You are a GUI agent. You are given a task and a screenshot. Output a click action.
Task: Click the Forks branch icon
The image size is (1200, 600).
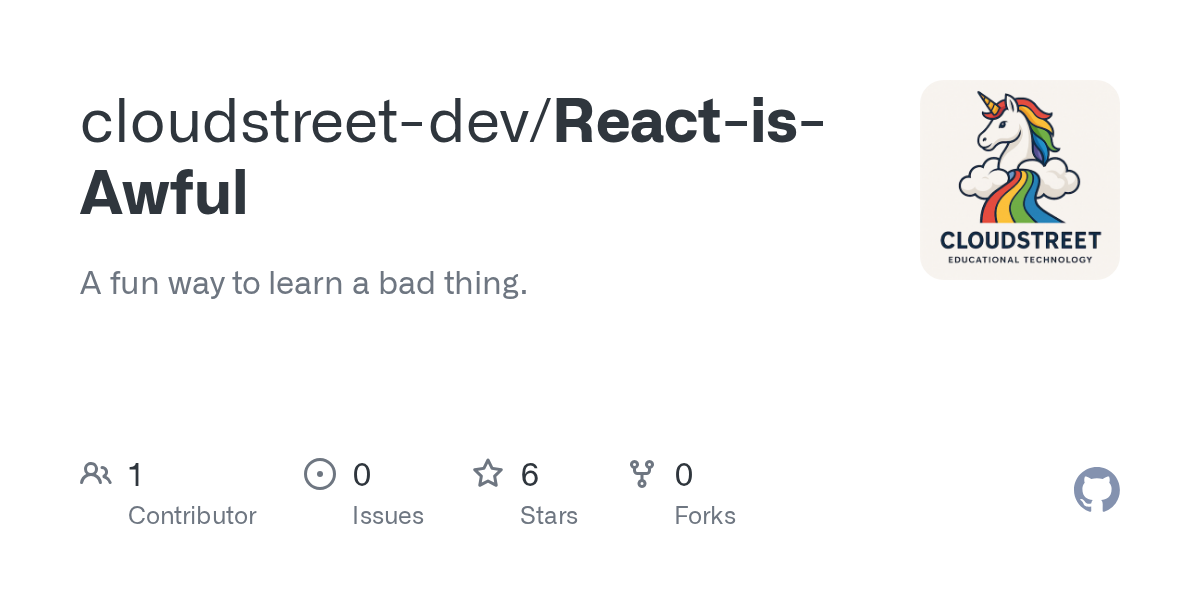click(642, 474)
